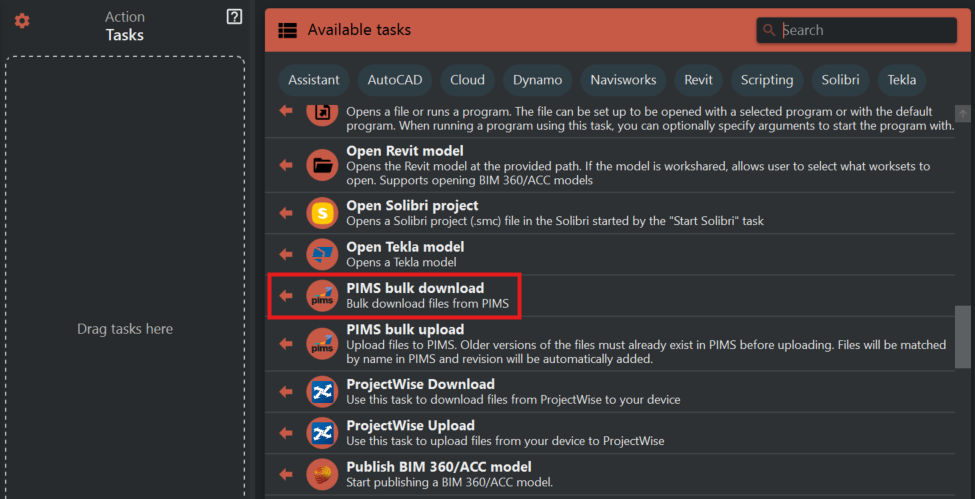
Task: Add Open Solibri project using its arrow
Action: pyautogui.click(x=286, y=213)
